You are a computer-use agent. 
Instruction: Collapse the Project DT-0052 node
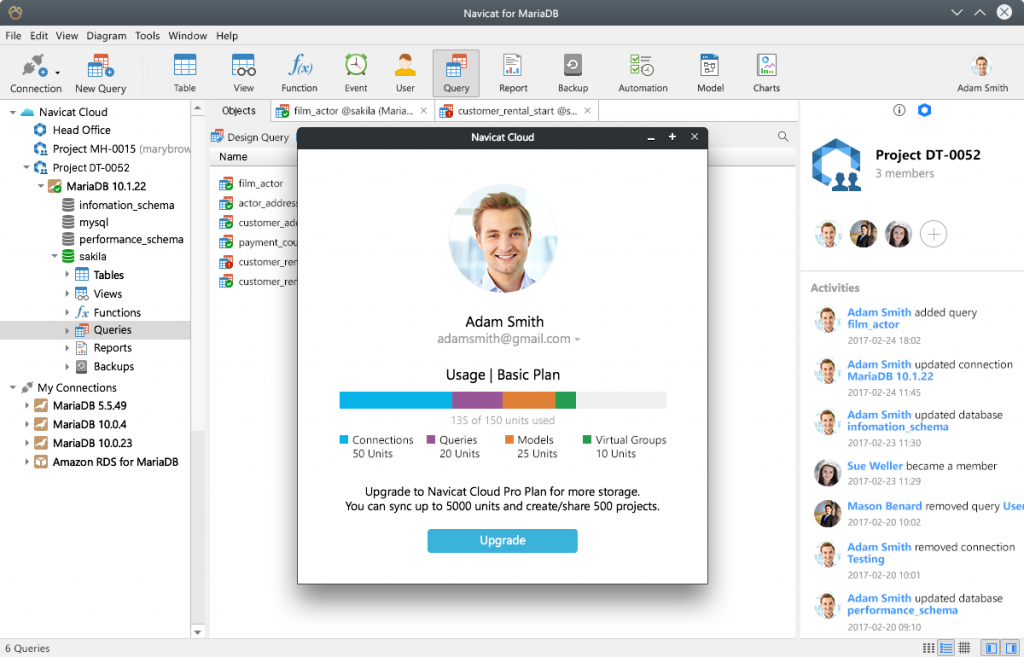pos(26,168)
